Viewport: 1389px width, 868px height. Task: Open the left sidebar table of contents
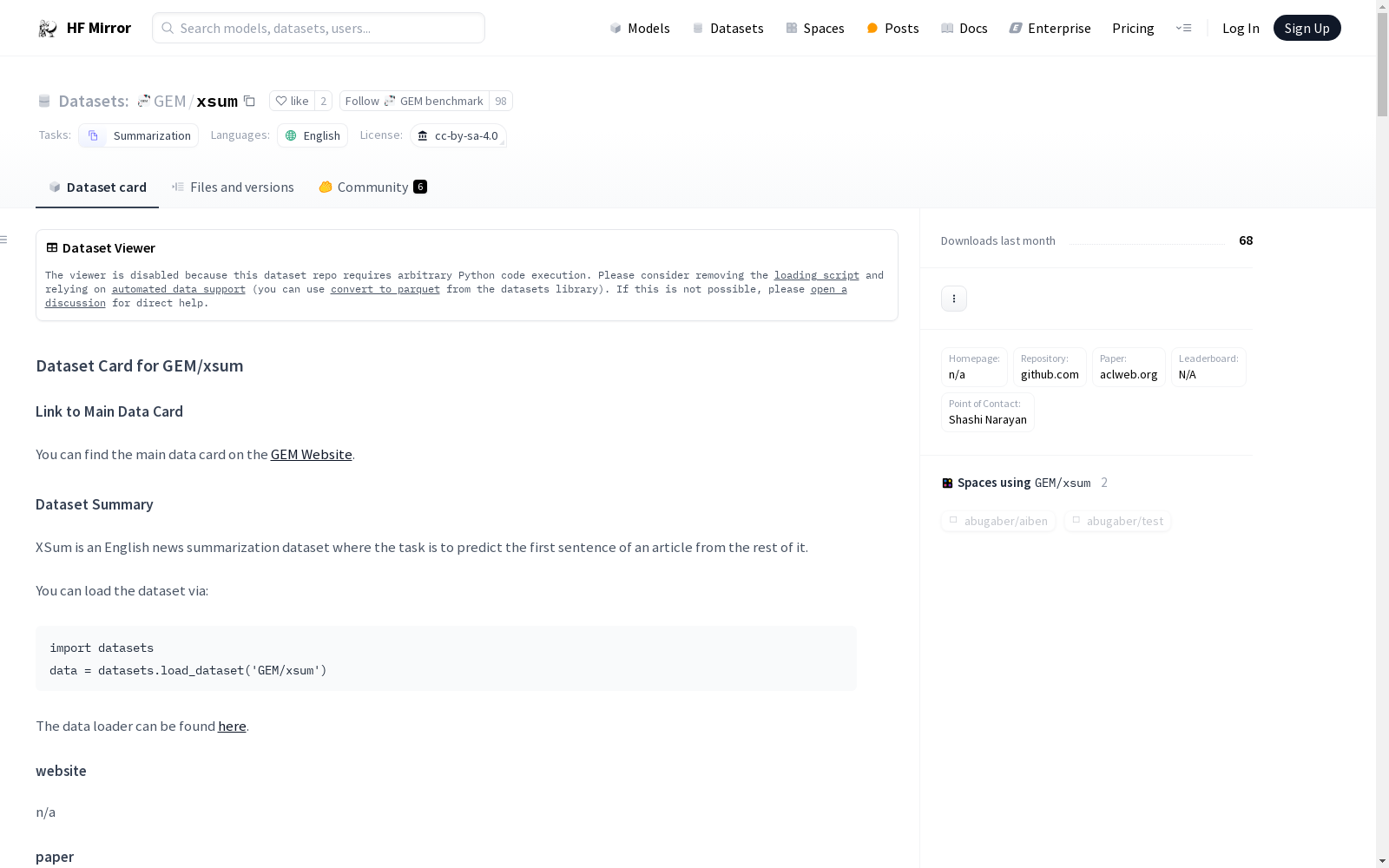click(x=4, y=240)
